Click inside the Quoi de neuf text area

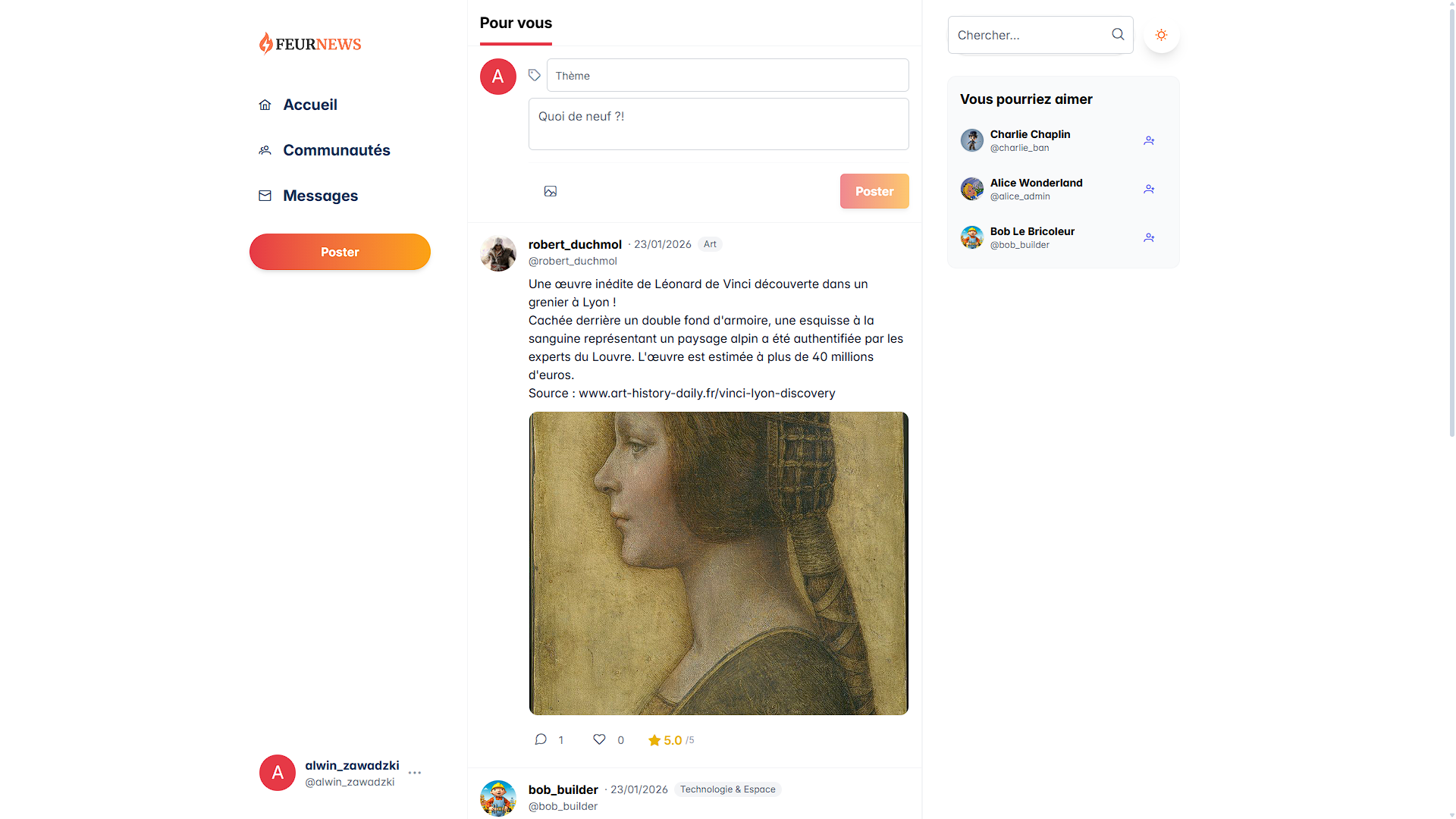pyautogui.click(x=718, y=124)
